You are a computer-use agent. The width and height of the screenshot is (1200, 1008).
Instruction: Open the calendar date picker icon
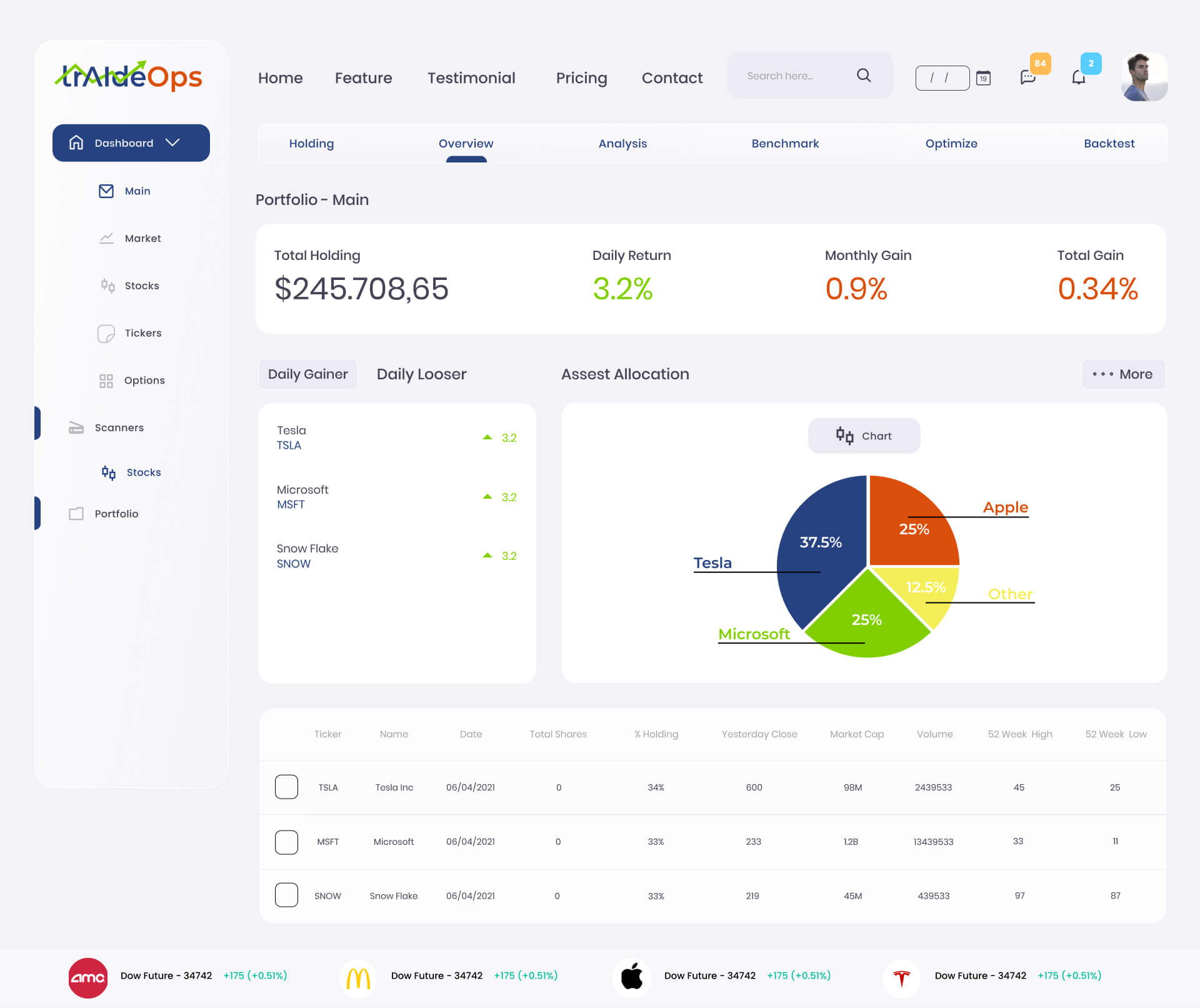(983, 78)
